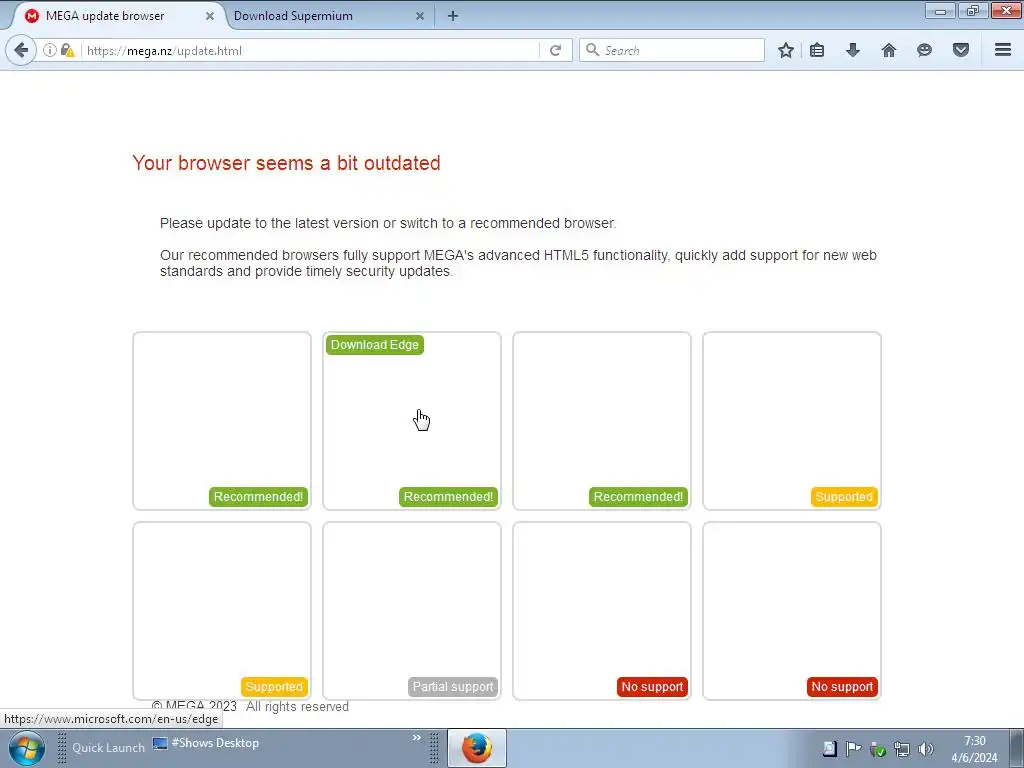Click the '© MEGA 2023' copyright text
1024x768 pixels.
click(194, 707)
